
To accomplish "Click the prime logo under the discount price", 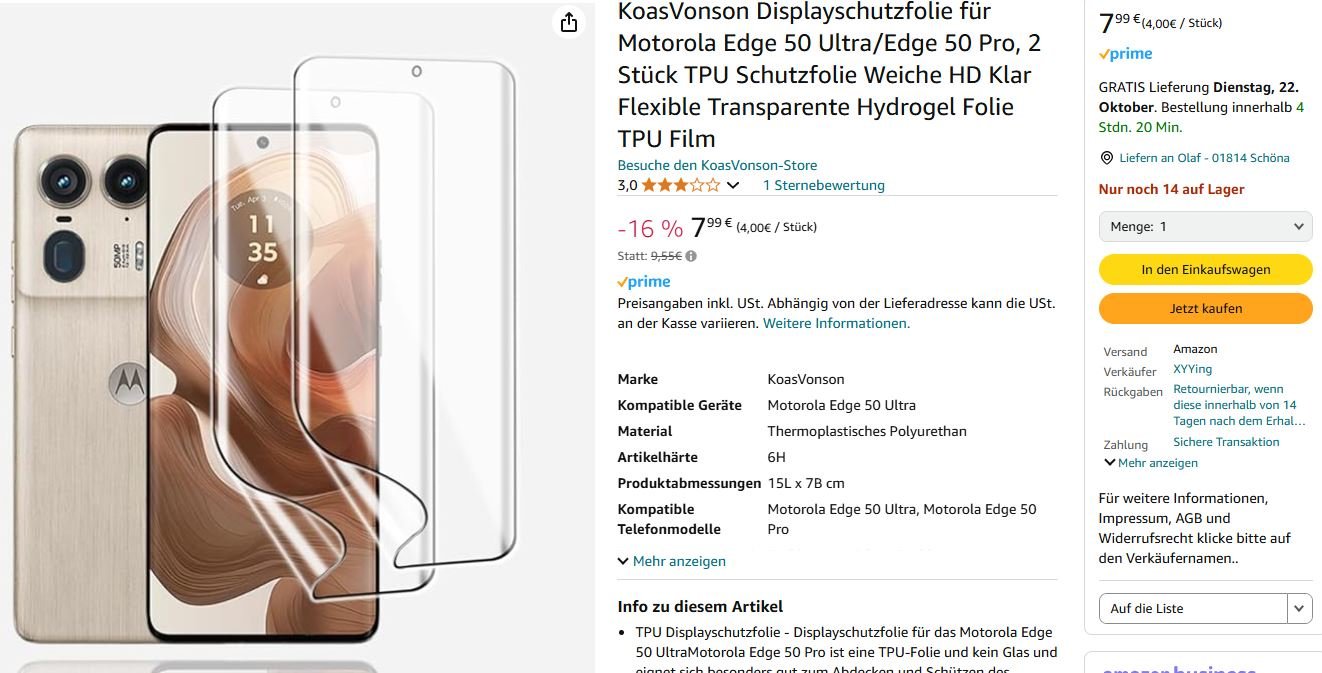I will 644,282.
